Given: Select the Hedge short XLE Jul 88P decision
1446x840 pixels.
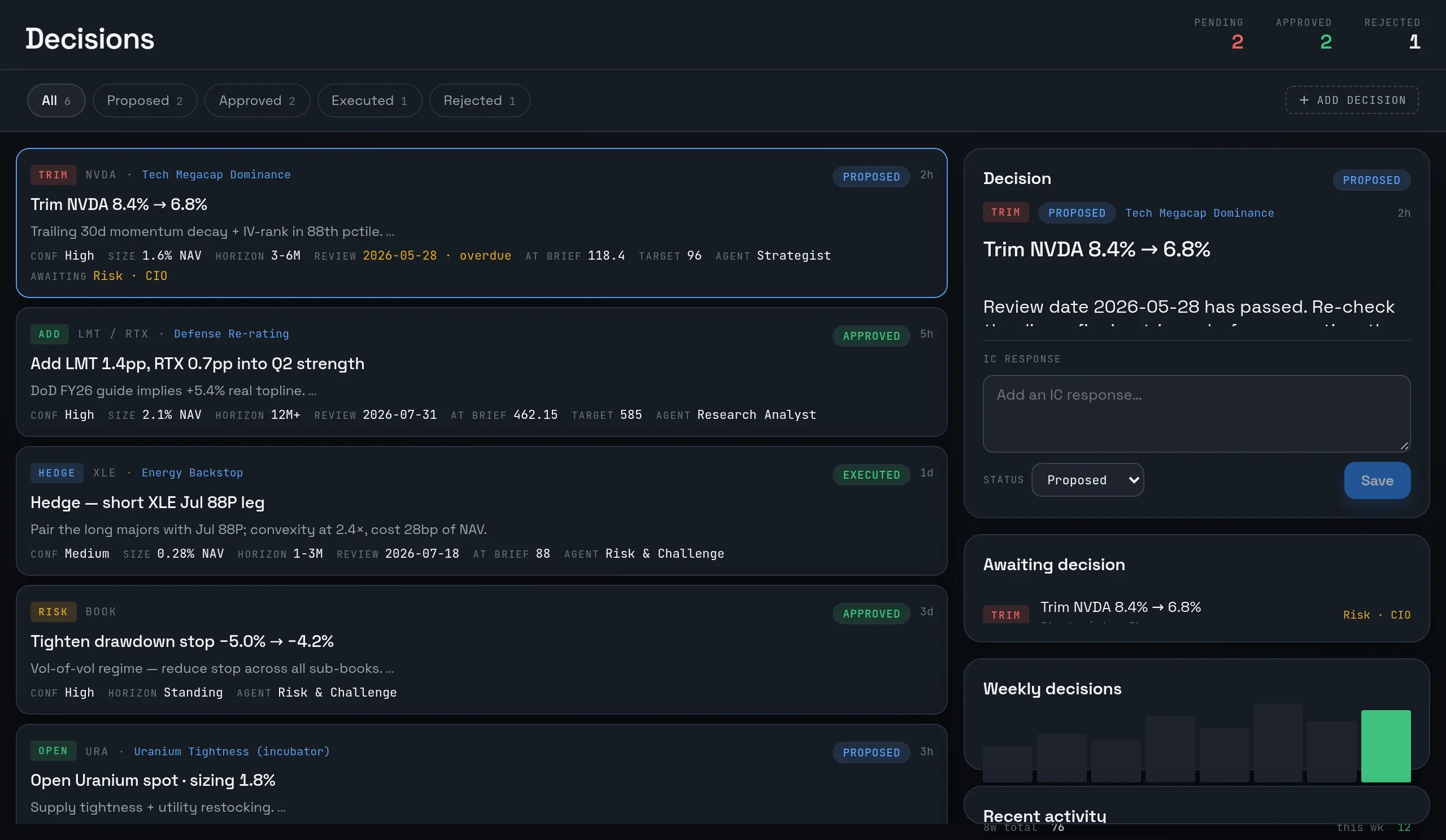Looking at the screenshot, I should 147,502.
